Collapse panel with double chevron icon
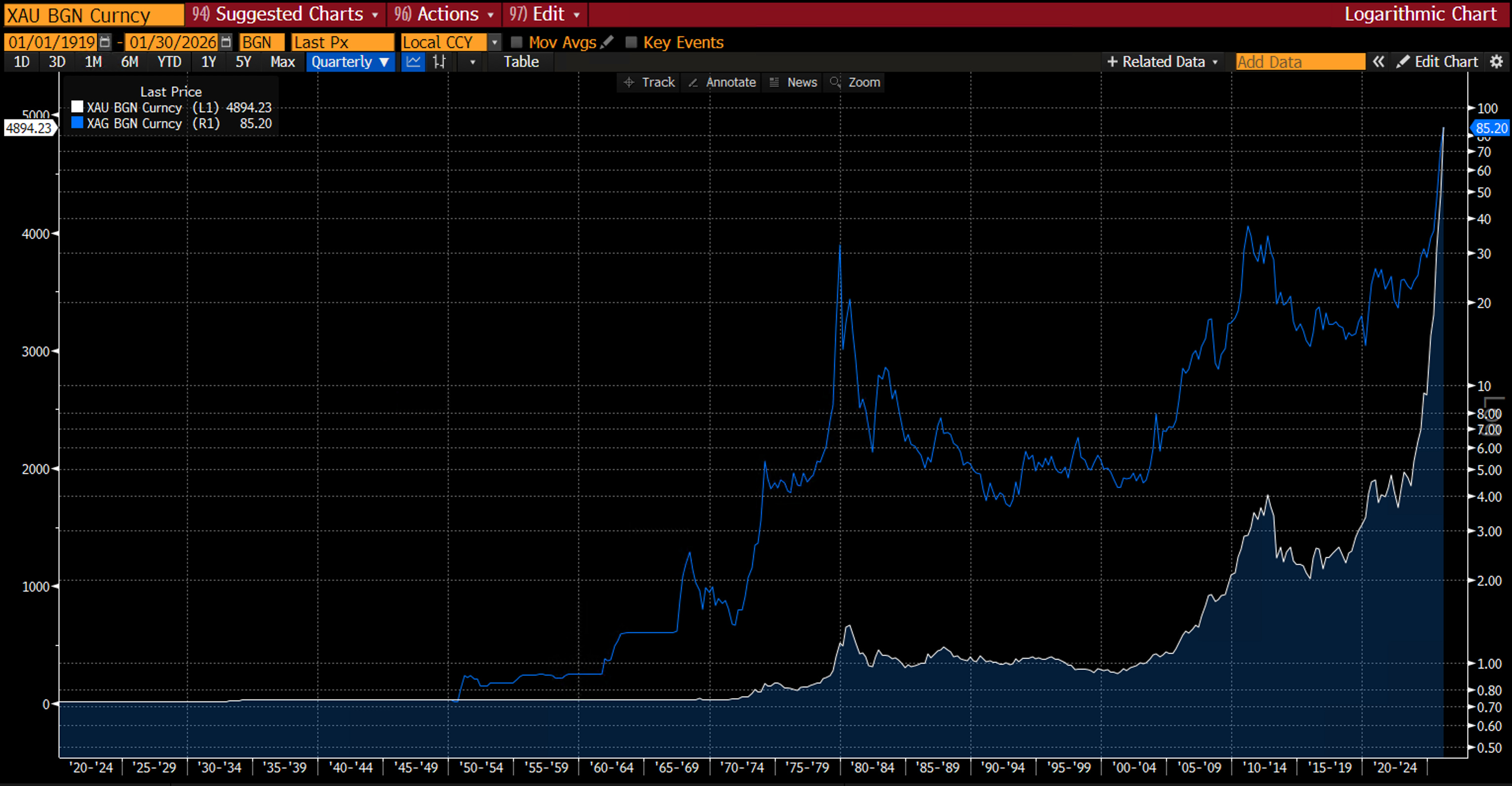 (x=1378, y=62)
